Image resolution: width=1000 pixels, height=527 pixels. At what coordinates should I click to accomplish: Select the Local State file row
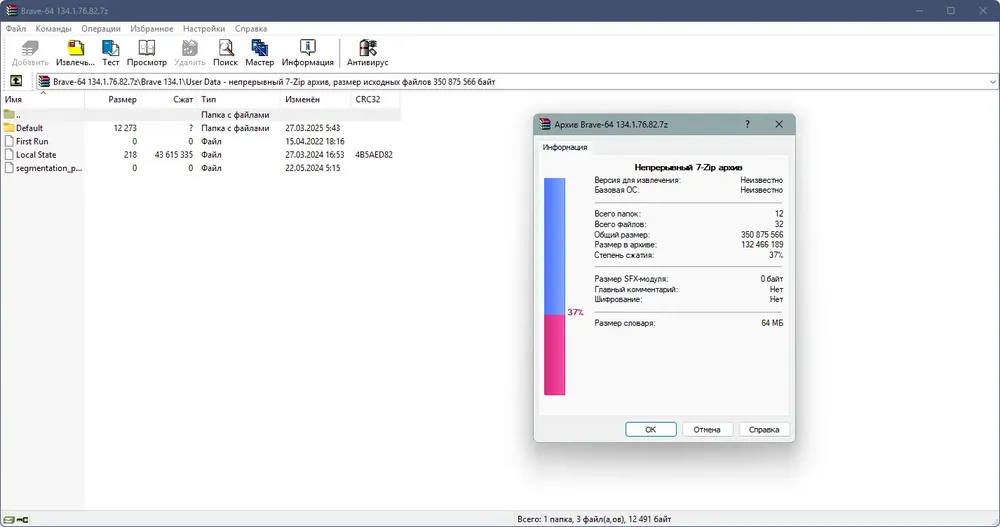36,155
